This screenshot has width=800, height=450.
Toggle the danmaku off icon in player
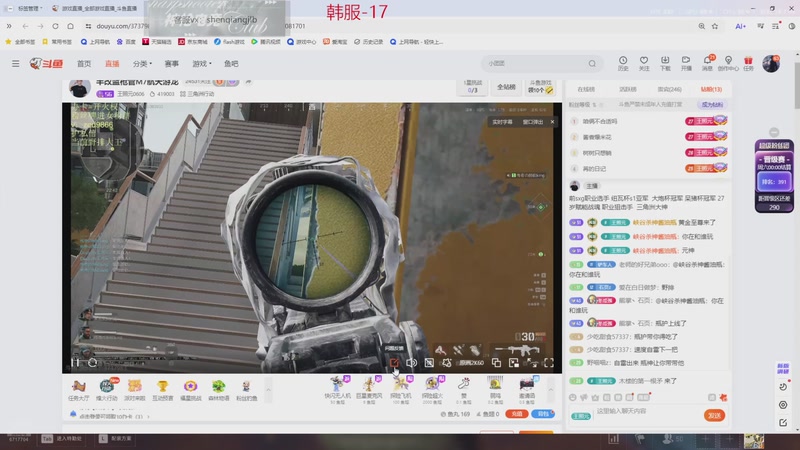tap(429, 363)
